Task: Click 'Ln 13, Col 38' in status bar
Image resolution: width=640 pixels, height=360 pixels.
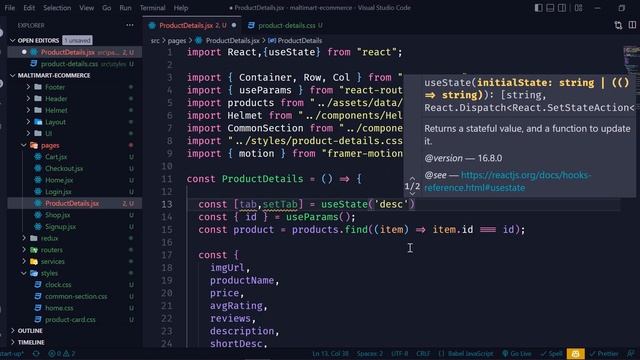Action: click(x=330, y=354)
